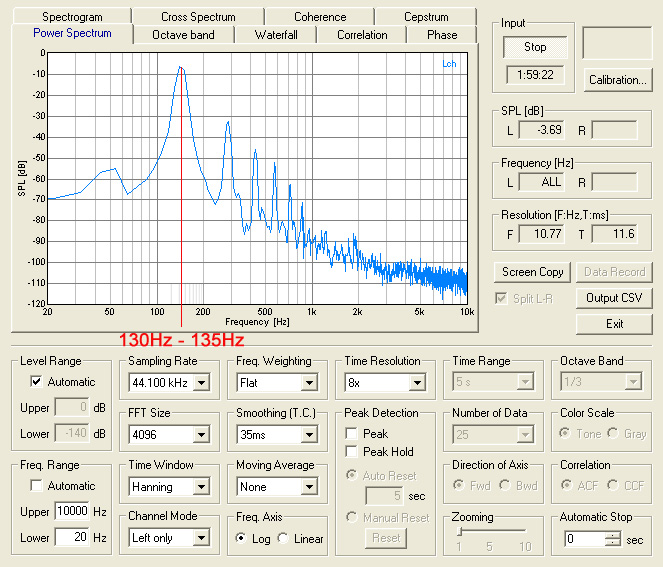Select Log frequency axis

pyautogui.click(x=241, y=538)
